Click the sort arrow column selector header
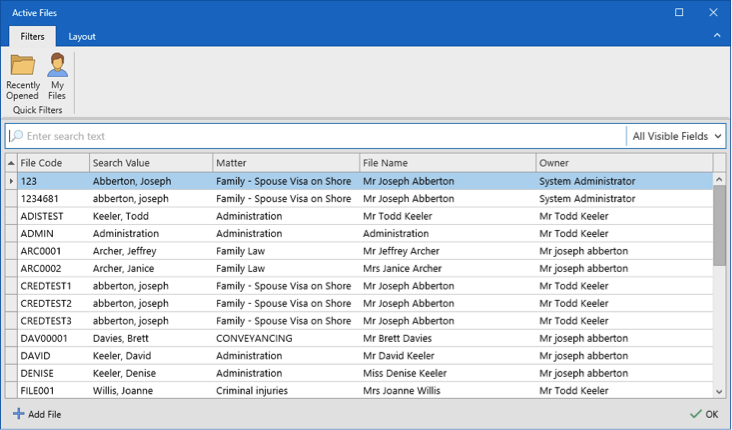This screenshot has height=430, width=732. coord(11,162)
